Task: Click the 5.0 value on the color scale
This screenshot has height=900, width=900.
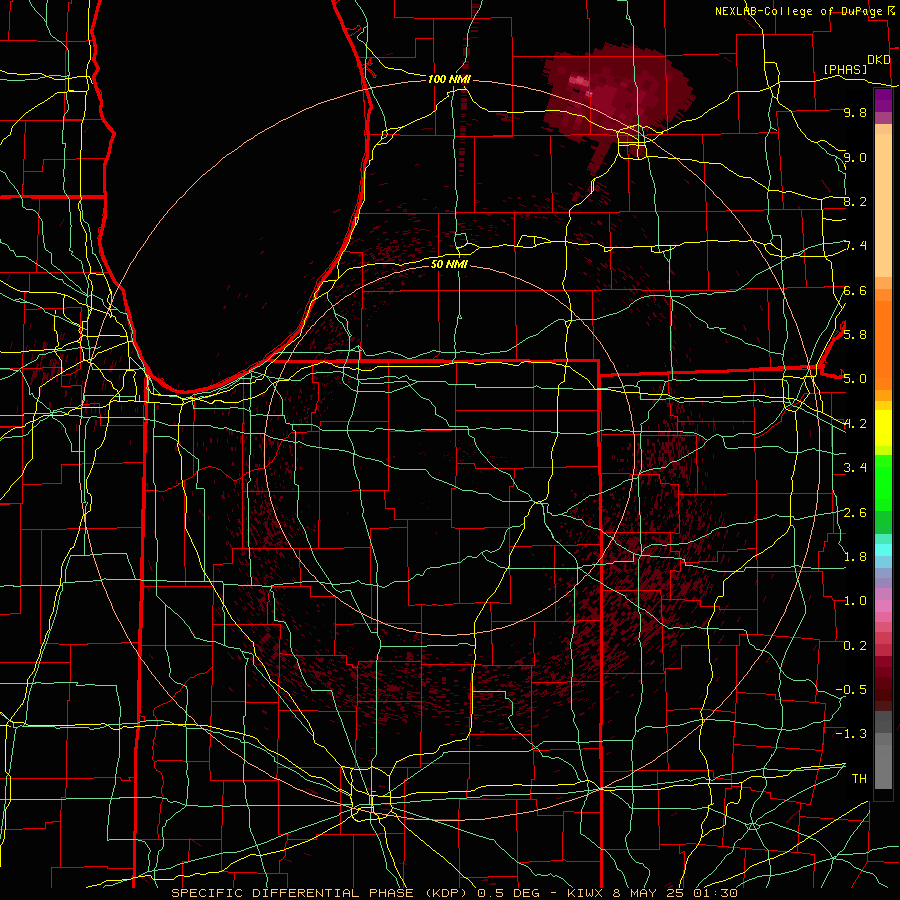Action: tap(855, 379)
